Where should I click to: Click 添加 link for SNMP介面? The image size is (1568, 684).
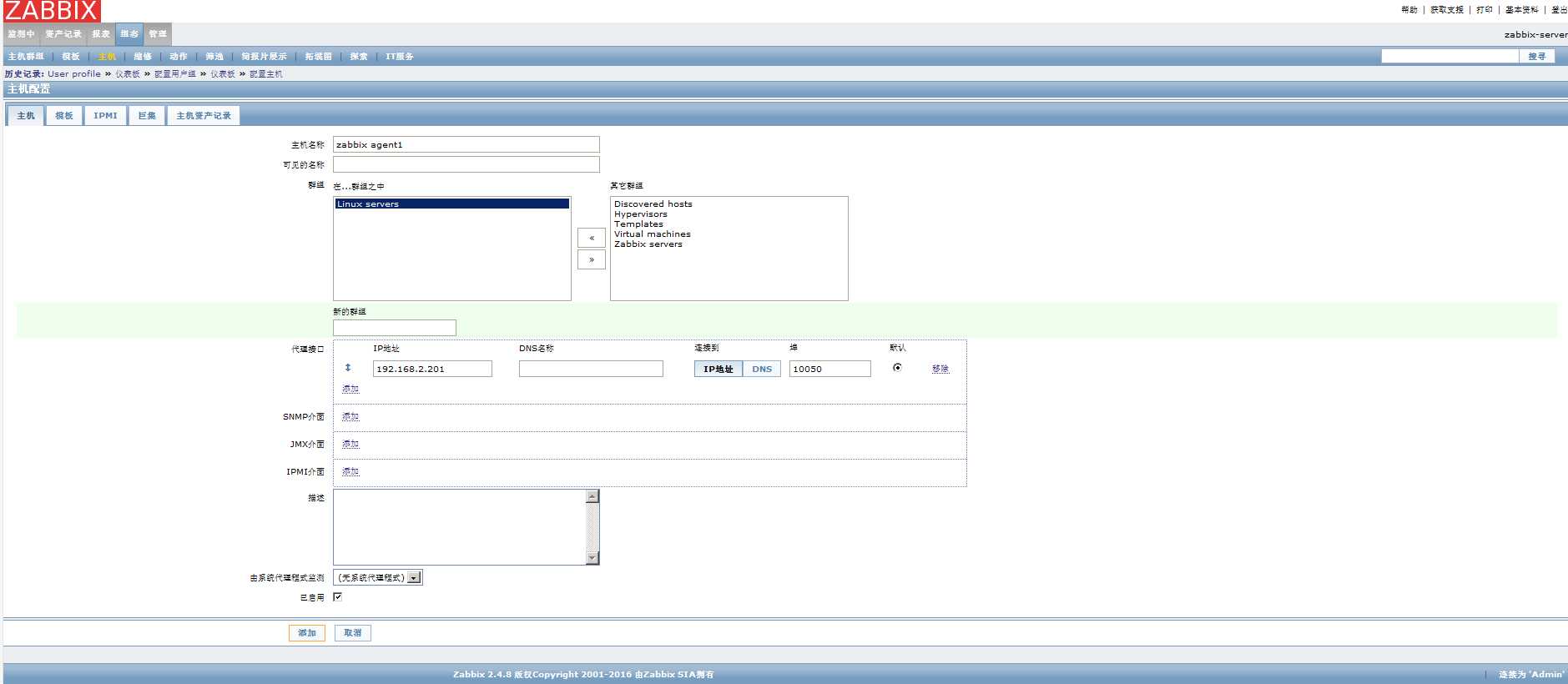pos(350,417)
